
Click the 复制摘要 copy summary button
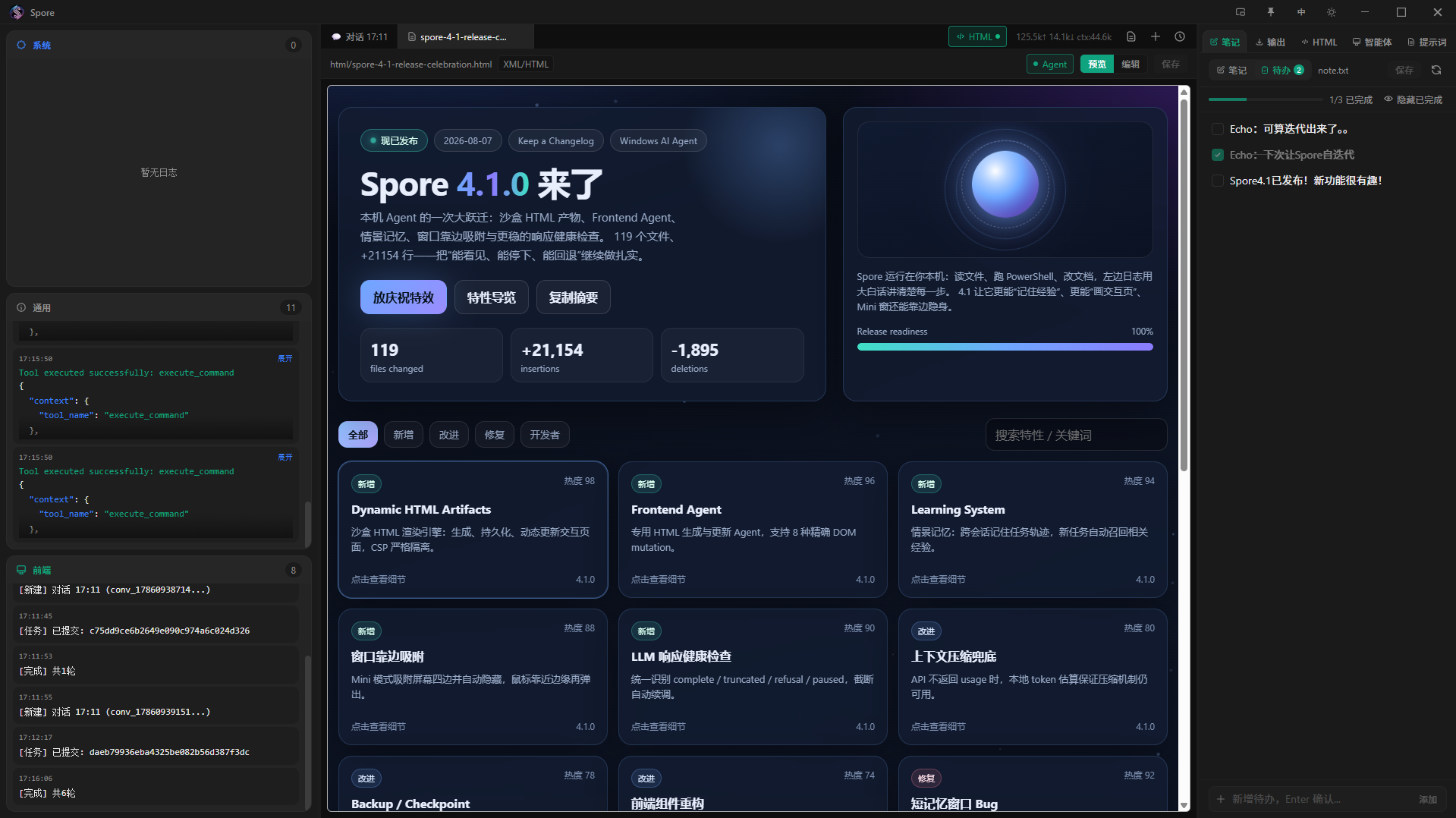(x=574, y=297)
